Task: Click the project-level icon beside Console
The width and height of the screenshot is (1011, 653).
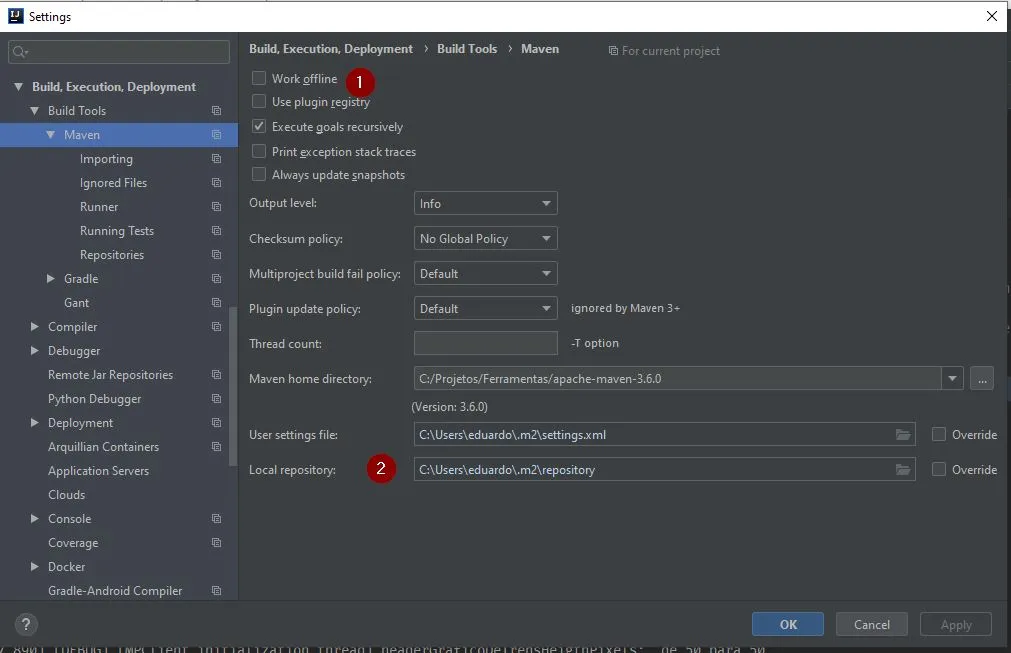Action: coord(217,519)
